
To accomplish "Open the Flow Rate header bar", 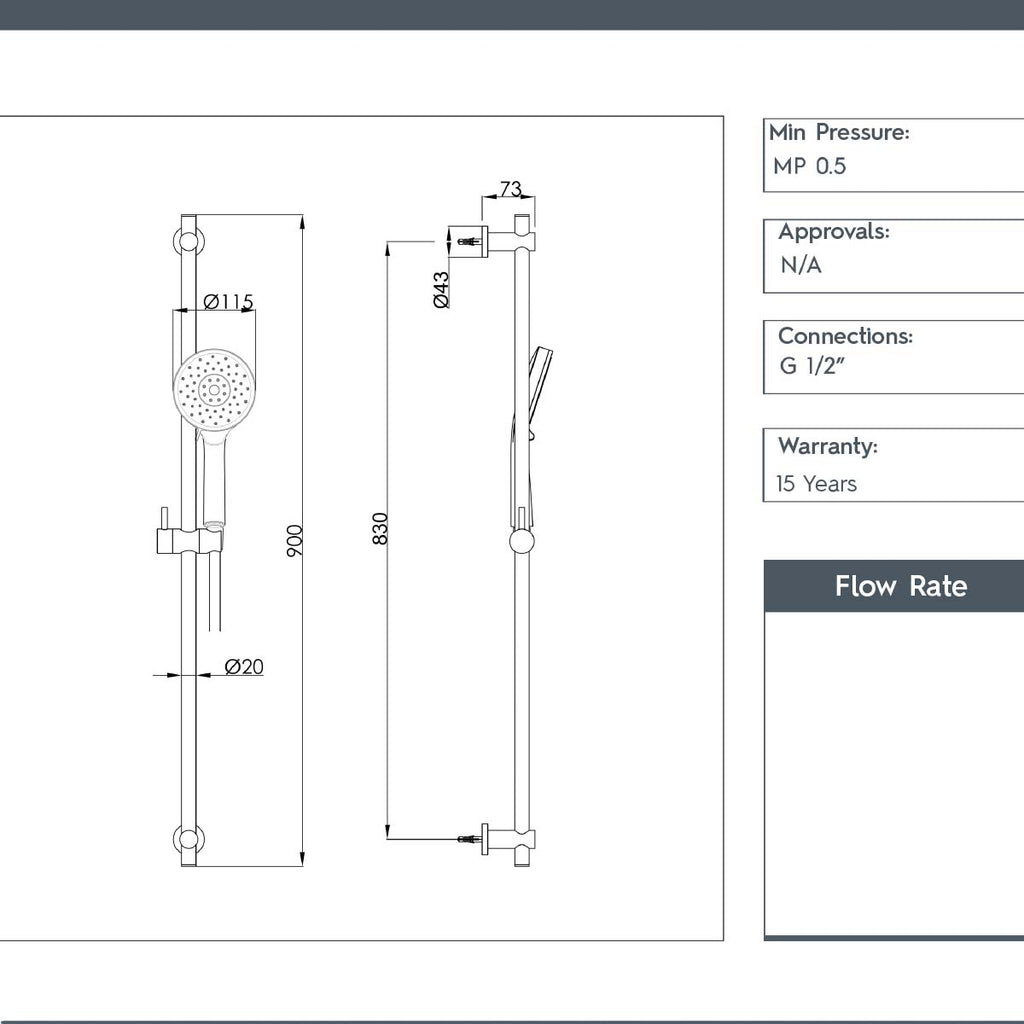I will [x=901, y=587].
